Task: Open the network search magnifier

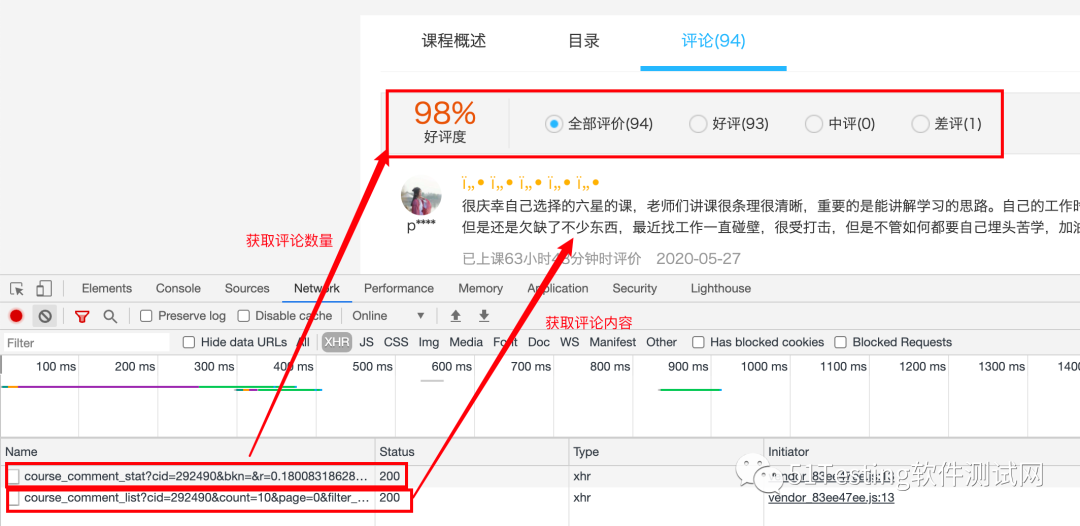Action: pos(110,316)
